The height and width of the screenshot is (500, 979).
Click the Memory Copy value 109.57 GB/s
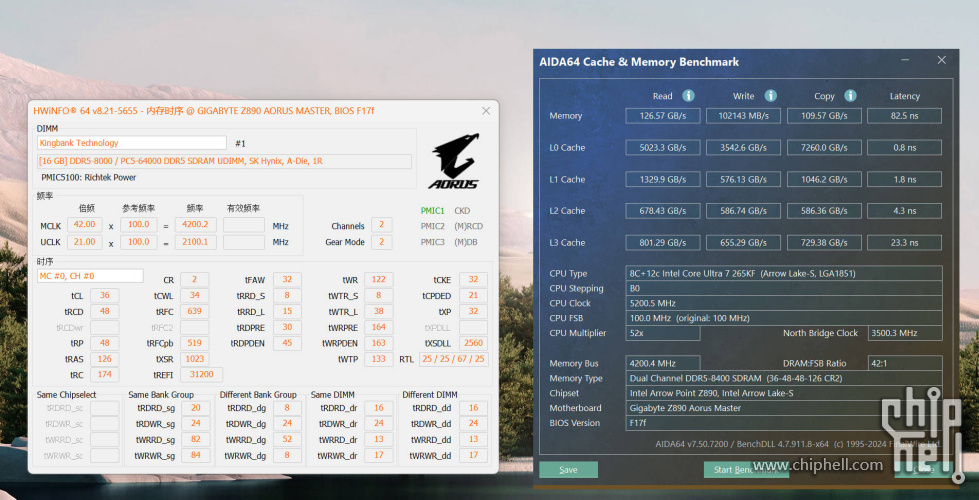click(x=824, y=115)
